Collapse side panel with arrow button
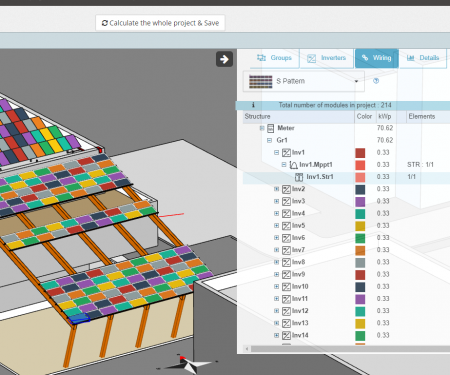 point(224,59)
